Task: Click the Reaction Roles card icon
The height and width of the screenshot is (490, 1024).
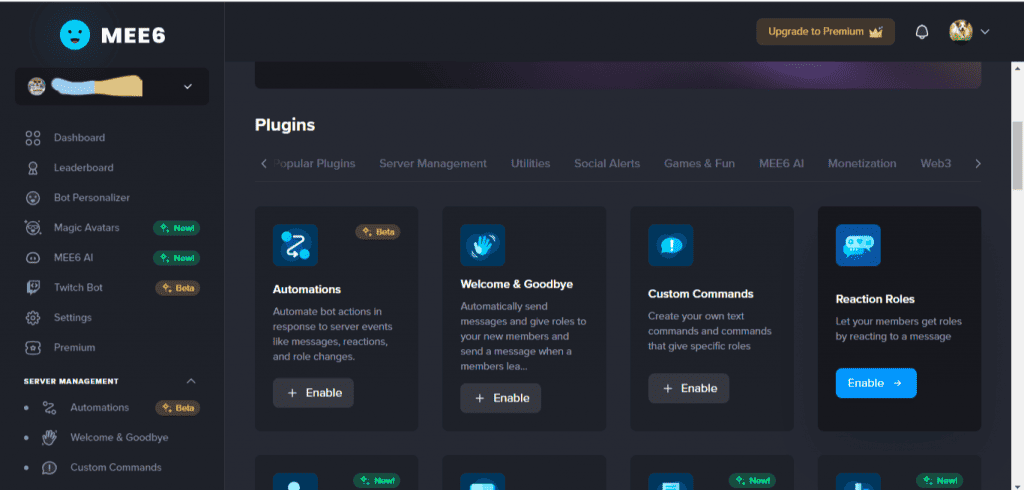Action: pyautogui.click(x=858, y=245)
